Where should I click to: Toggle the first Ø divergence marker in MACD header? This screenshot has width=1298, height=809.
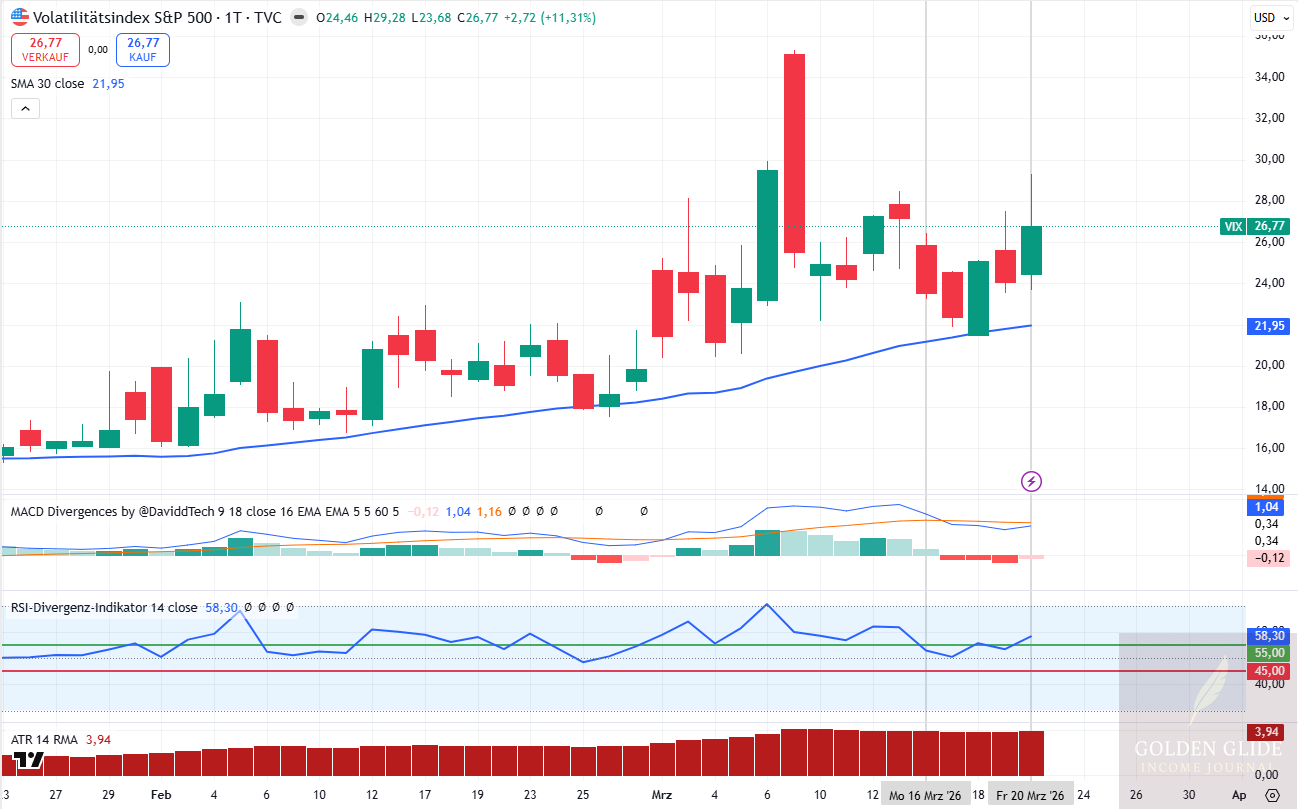coord(511,511)
